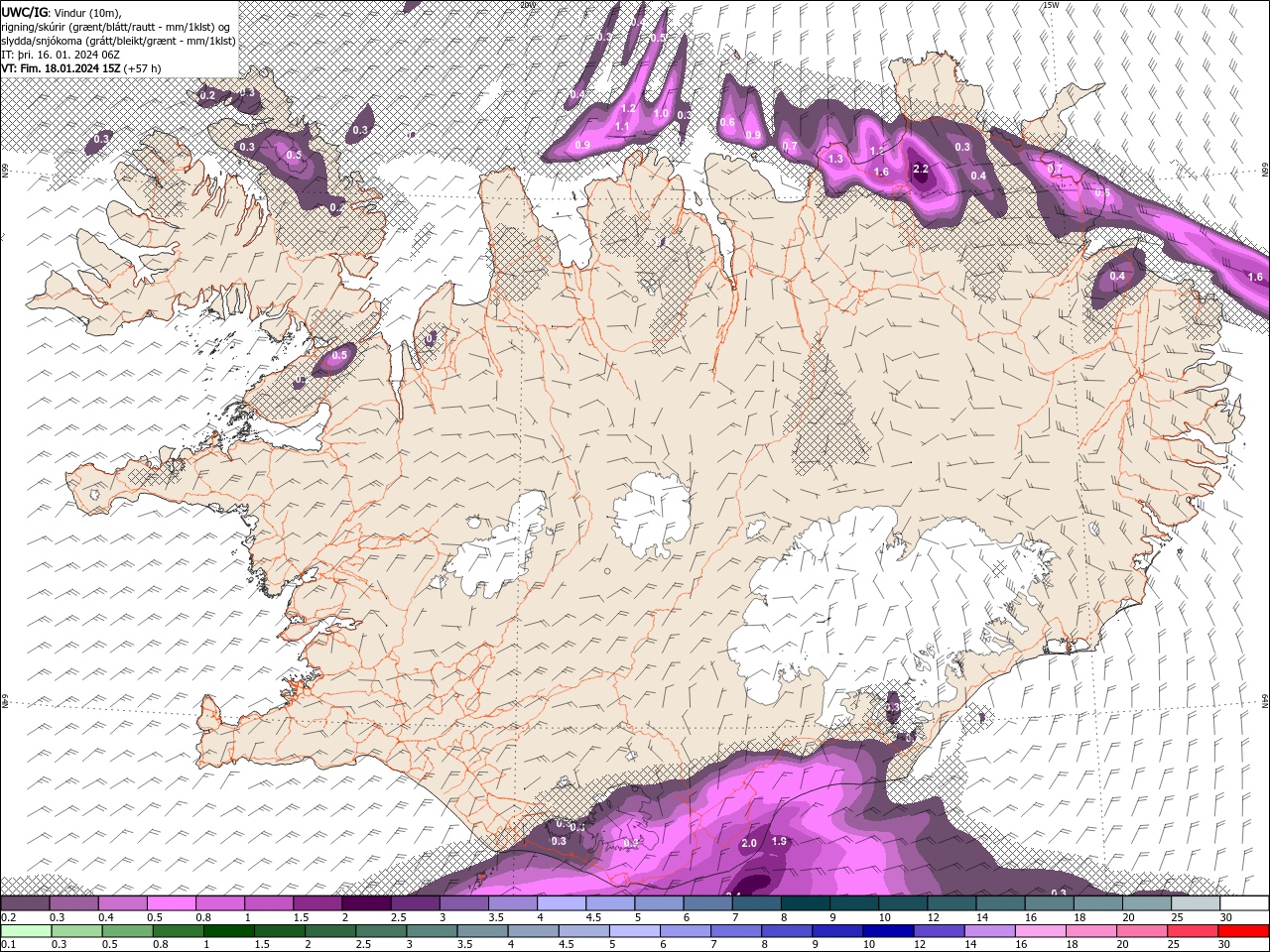This screenshot has height=952, width=1270.
Task: Select the 'slydda/snjókoma' legend description line
Action: pyautogui.click(x=118, y=40)
